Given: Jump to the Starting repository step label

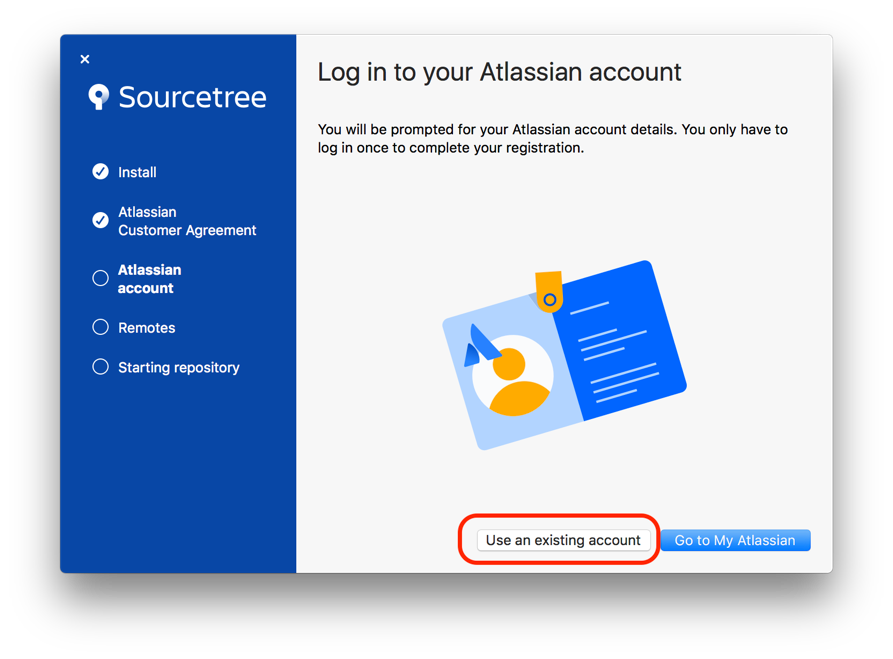Looking at the screenshot, I should 178,368.
